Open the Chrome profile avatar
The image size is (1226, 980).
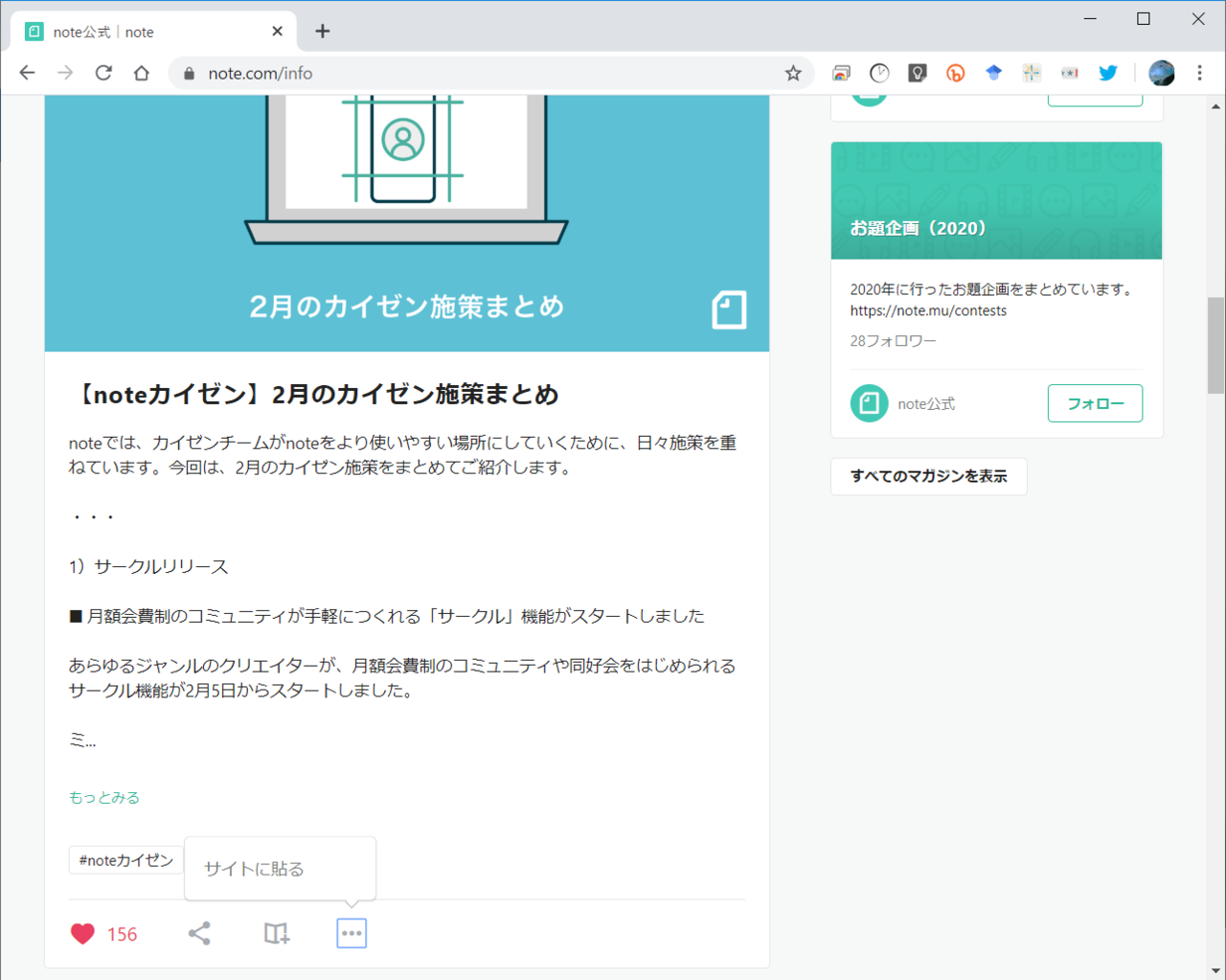[1162, 73]
